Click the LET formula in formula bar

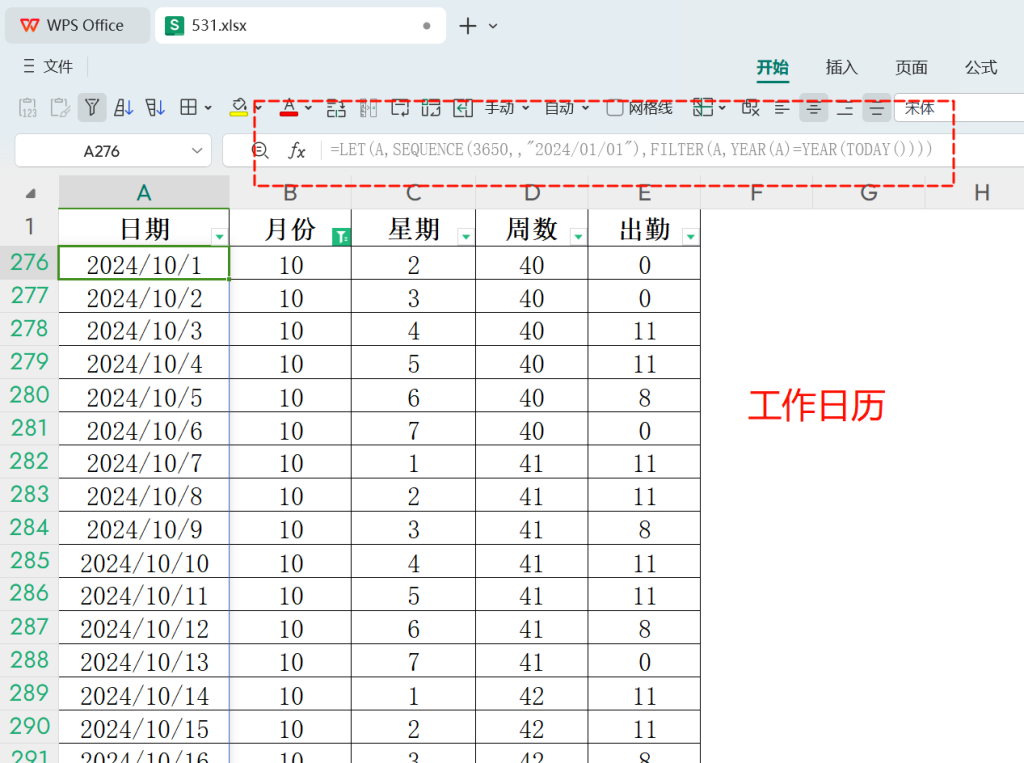(631, 150)
